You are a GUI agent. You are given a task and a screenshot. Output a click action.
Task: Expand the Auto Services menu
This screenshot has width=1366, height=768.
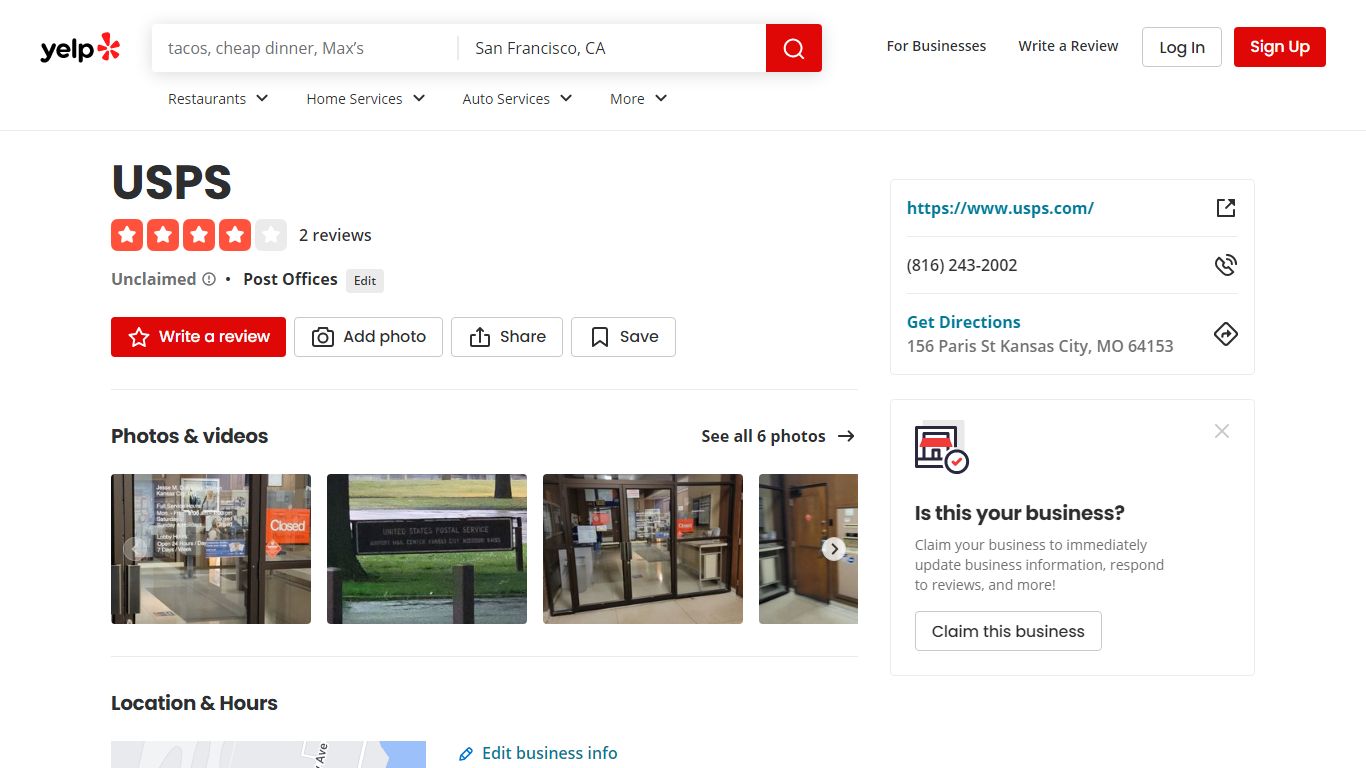pyautogui.click(x=517, y=99)
